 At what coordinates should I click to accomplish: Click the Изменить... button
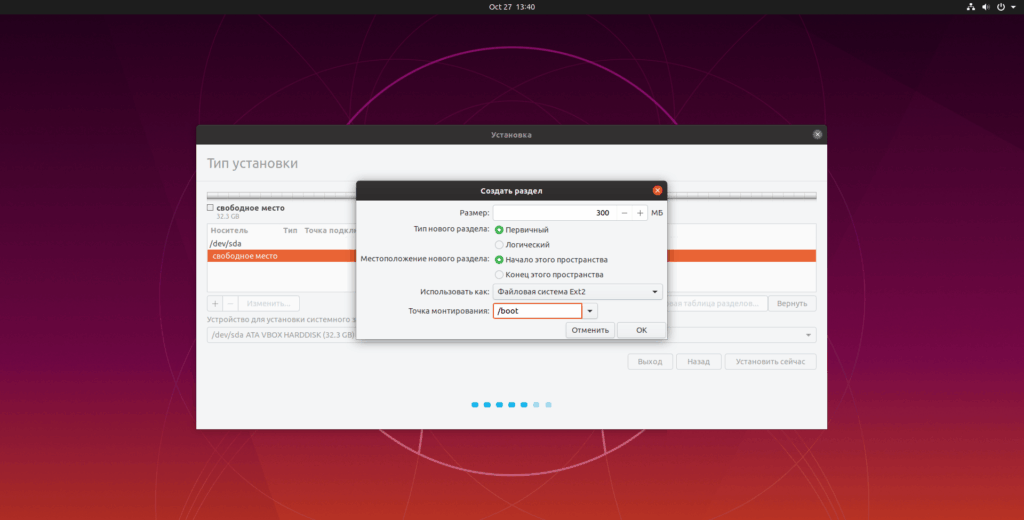[268, 304]
